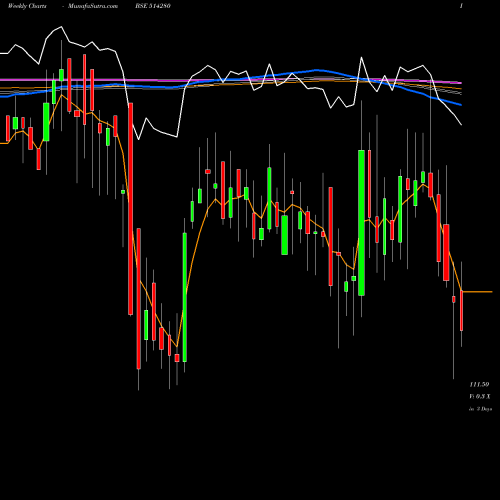Click the 111.59 price value
Image resolution: width=500 pixels, height=500 pixels.
[x=479, y=384]
